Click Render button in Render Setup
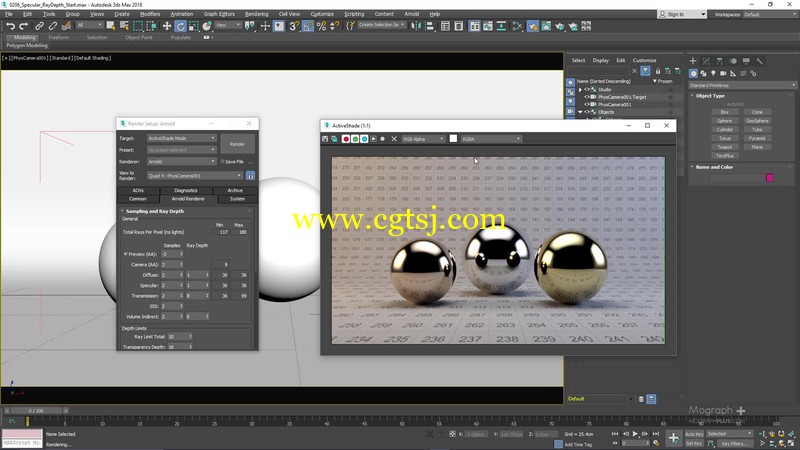800x450 pixels. [x=237, y=144]
